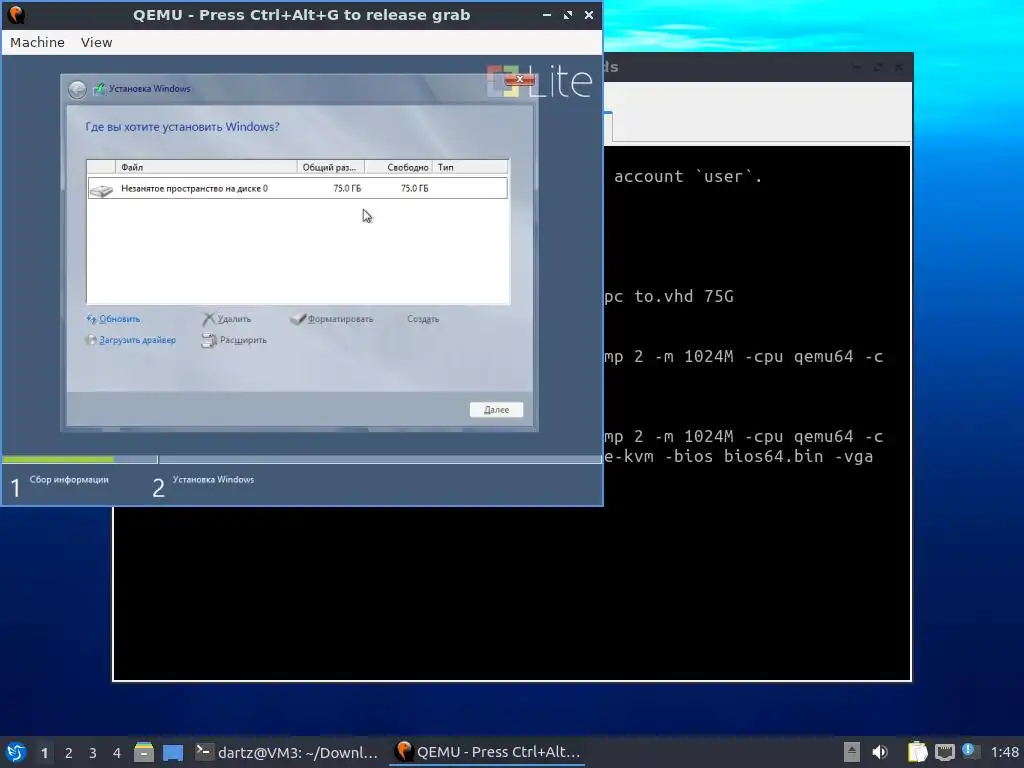Open the View menu in QEMU
The height and width of the screenshot is (768, 1024).
96,42
